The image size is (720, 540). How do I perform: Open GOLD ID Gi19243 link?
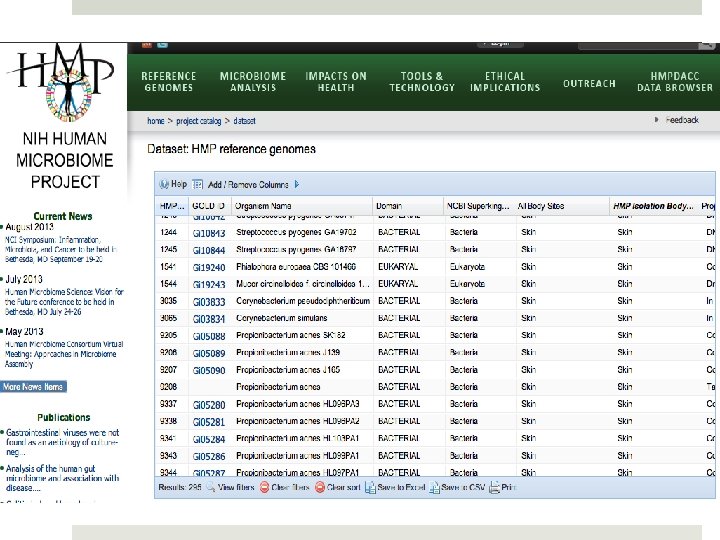pyautogui.click(x=209, y=285)
